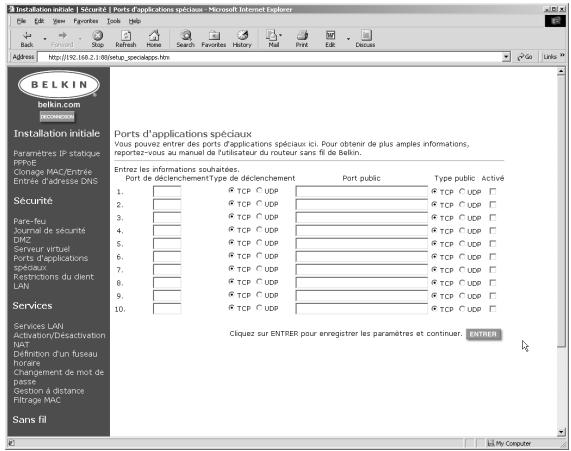Open Paramètres IP statique link
The height and width of the screenshot is (451, 571).
56,153
